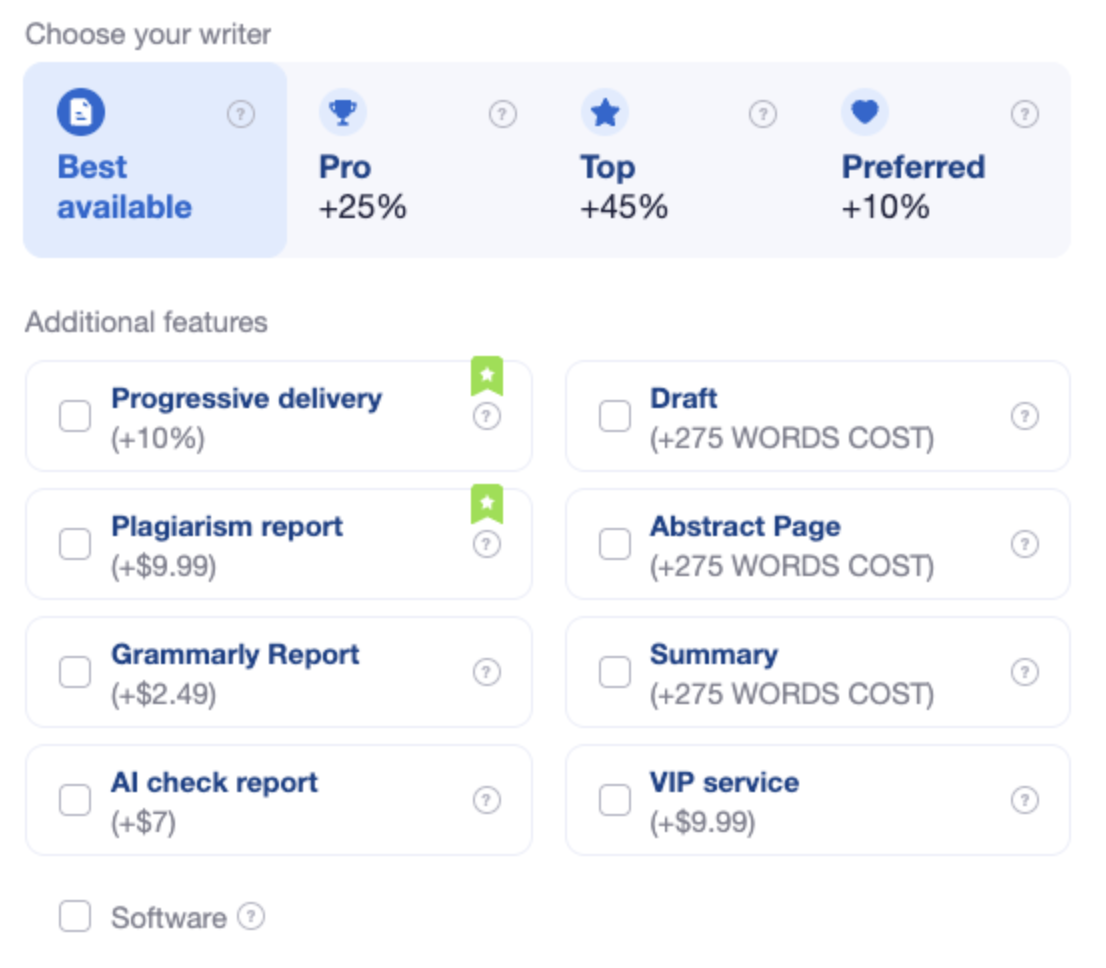1106x968 pixels.
Task: Open help tooltip for Plagiarism report
Action: (486, 544)
